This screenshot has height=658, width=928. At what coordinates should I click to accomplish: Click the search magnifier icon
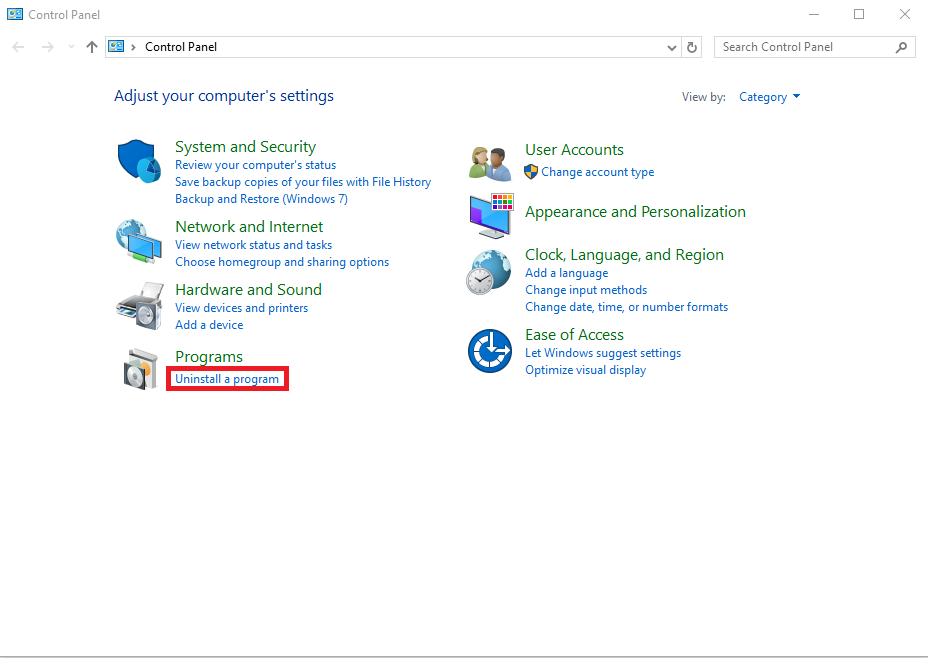901,47
